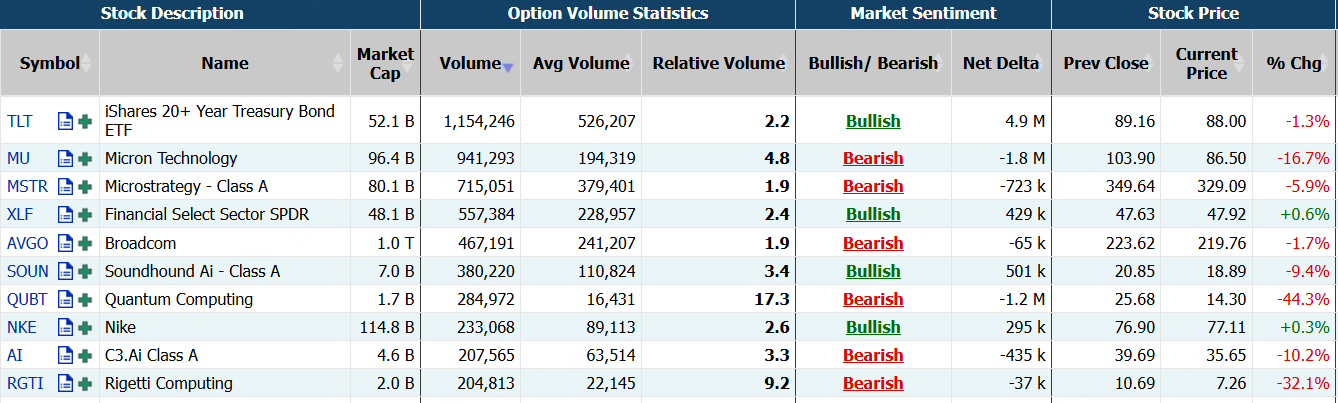Sort by Net Delta column header
1338x403 pixels.
click(1001, 63)
